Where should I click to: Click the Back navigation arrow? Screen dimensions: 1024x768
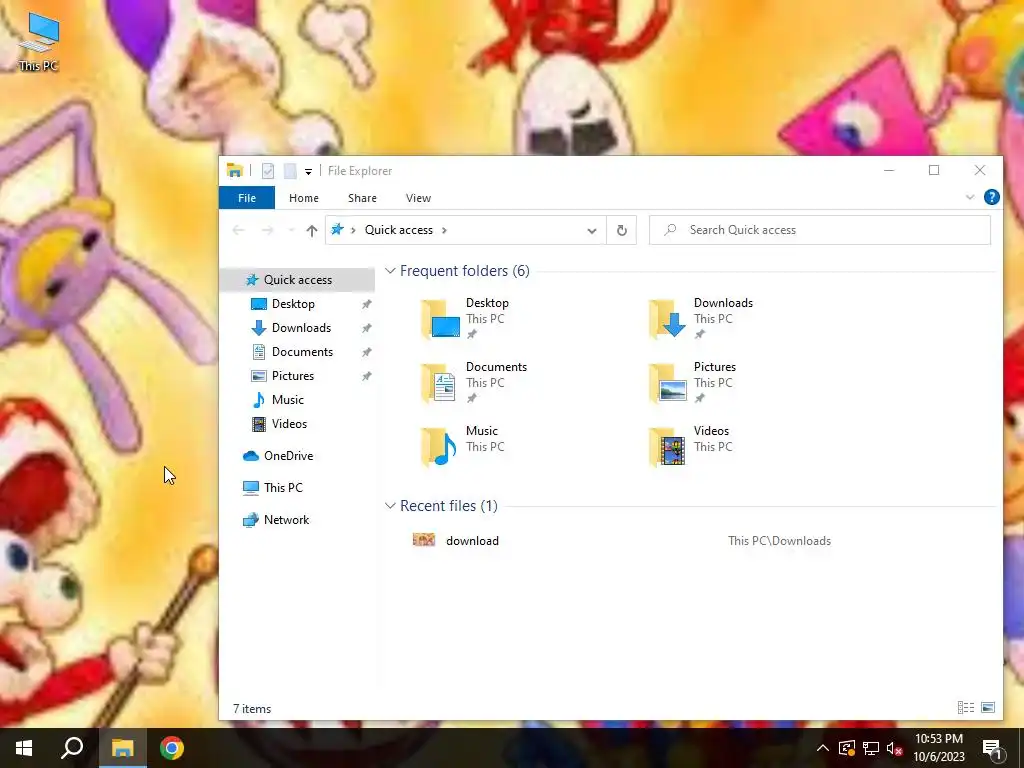point(238,230)
